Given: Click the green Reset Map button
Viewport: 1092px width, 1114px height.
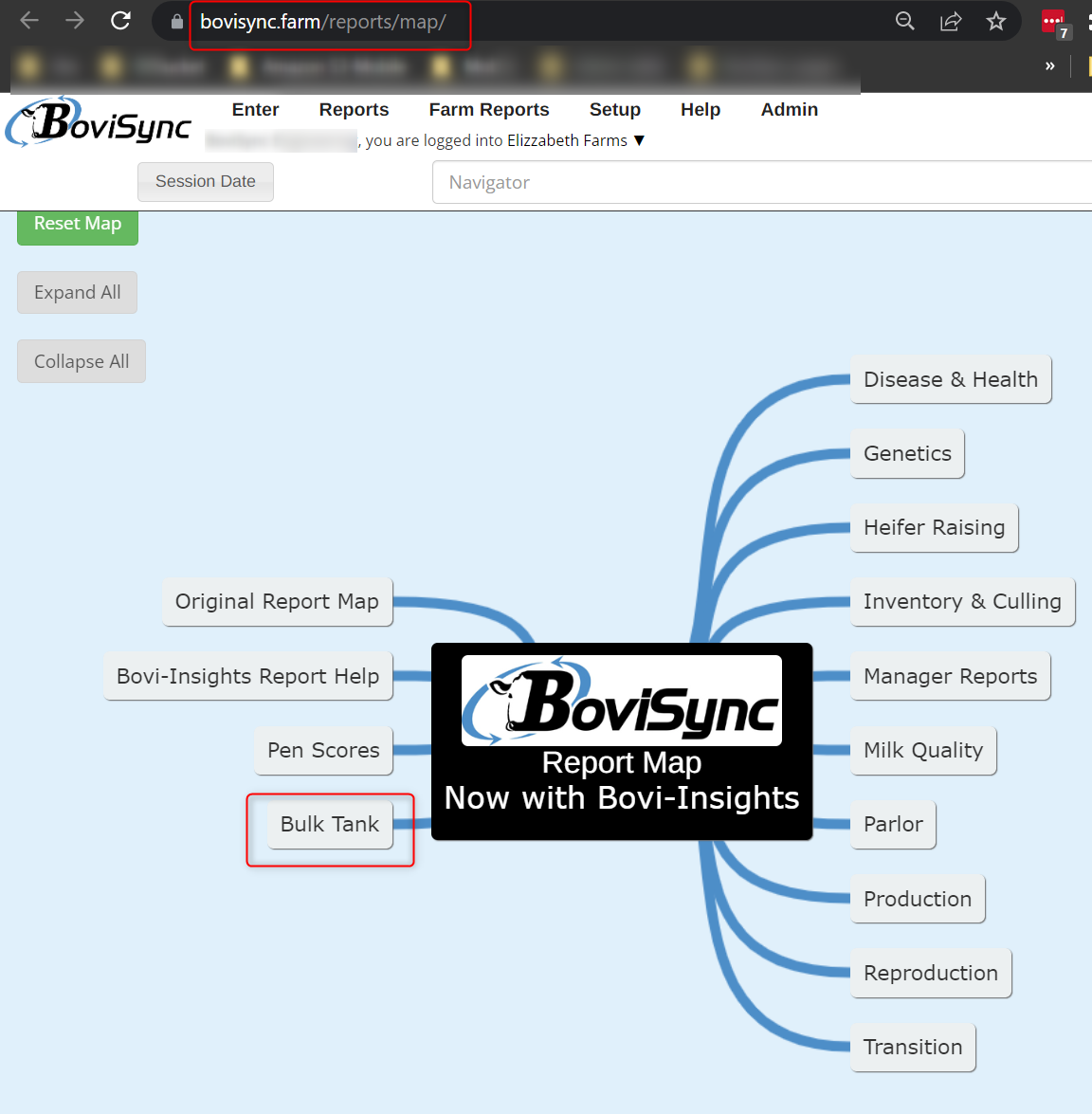Looking at the screenshot, I should (78, 226).
